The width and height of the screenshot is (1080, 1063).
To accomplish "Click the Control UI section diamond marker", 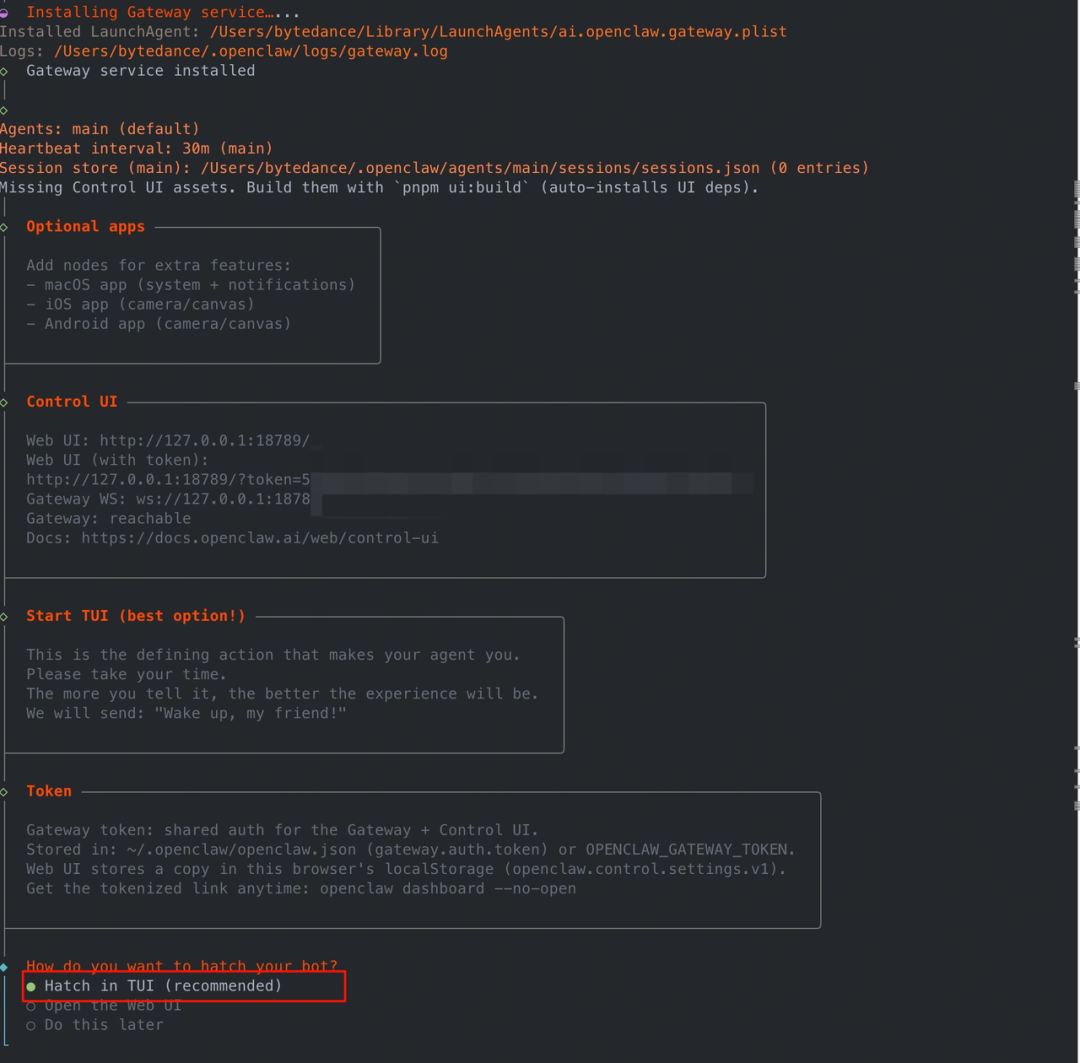I will click(x=5, y=402).
